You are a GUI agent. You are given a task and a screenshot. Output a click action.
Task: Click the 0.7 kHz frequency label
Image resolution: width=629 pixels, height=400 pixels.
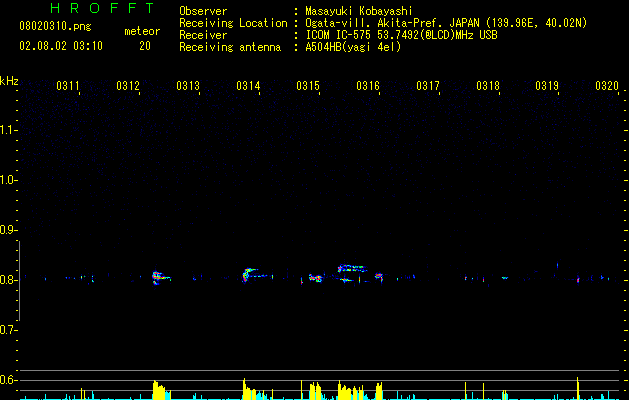pos(8,330)
